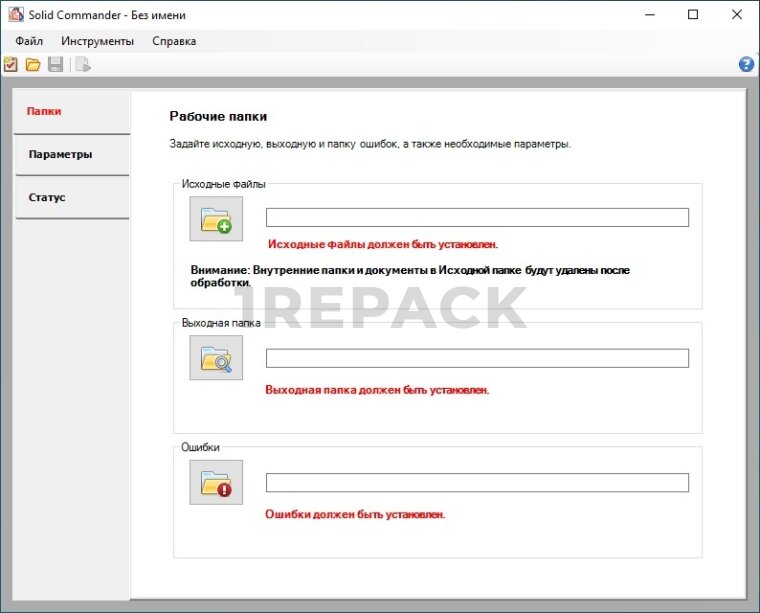Select the Ошибки folder path field
This screenshot has width=760, height=613.
[x=477, y=483]
